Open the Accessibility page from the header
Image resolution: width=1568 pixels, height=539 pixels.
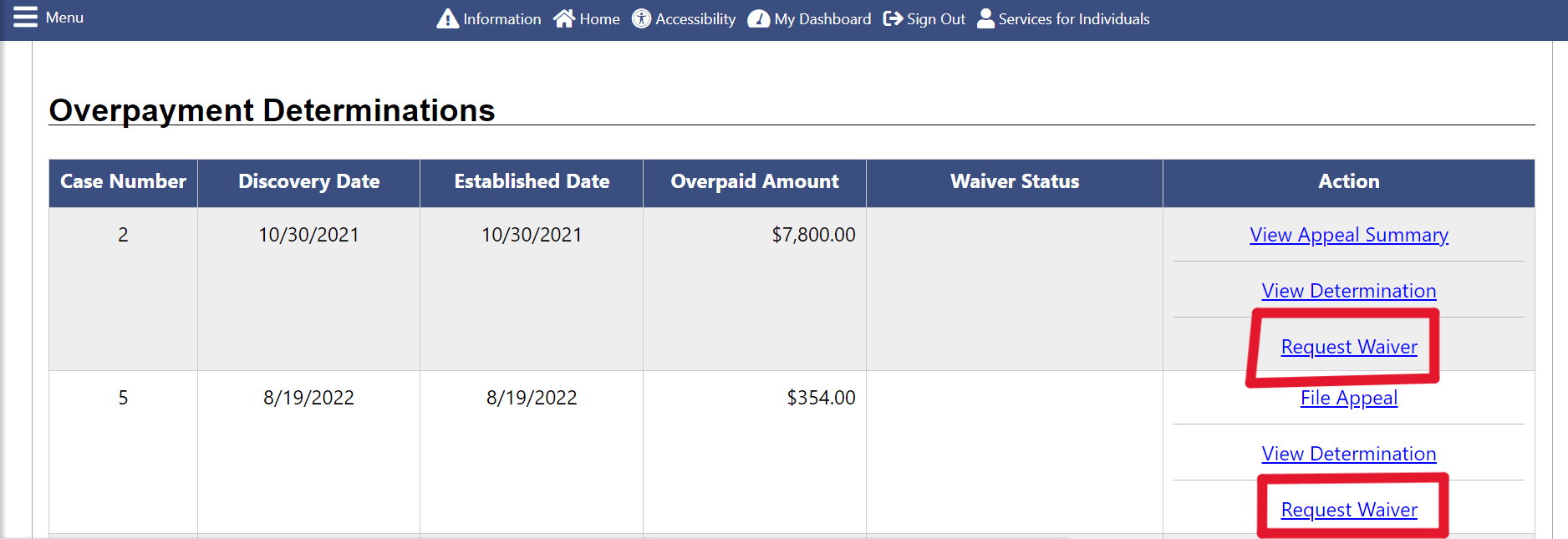pos(694,18)
